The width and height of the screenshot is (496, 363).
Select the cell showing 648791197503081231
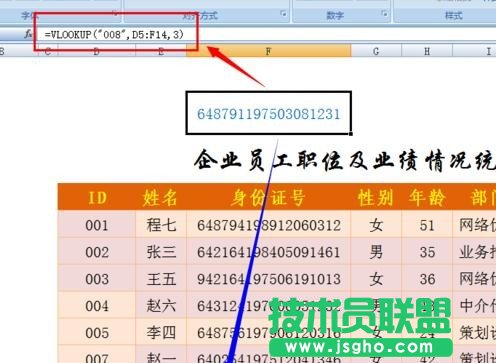(x=268, y=113)
